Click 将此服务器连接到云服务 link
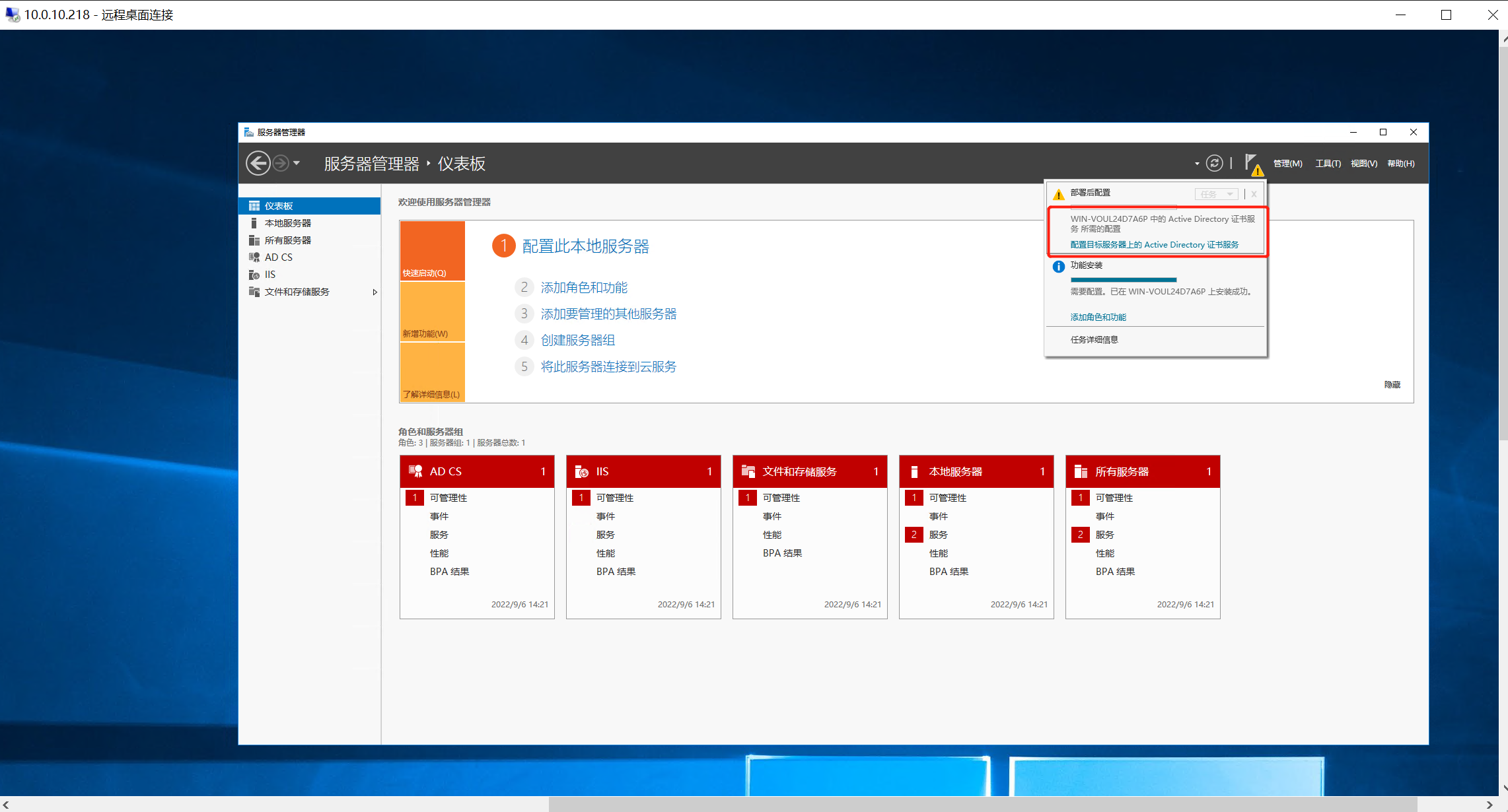 (x=608, y=366)
